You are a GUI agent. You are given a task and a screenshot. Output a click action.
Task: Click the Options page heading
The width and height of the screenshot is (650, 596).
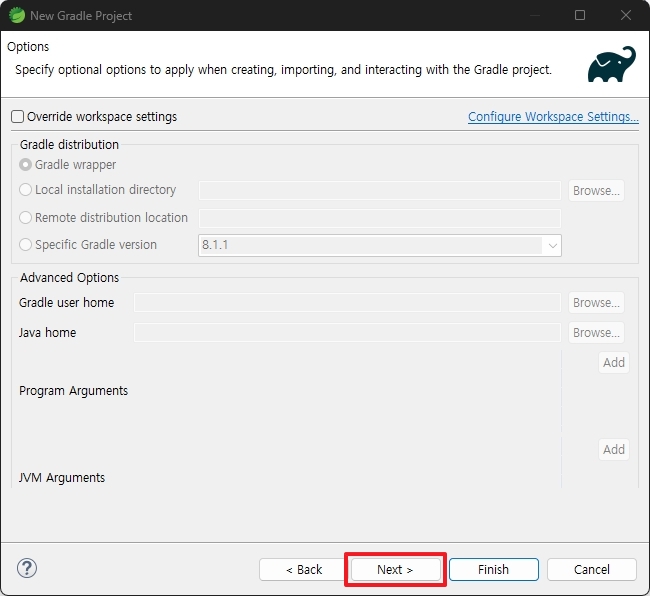click(x=28, y=47)
